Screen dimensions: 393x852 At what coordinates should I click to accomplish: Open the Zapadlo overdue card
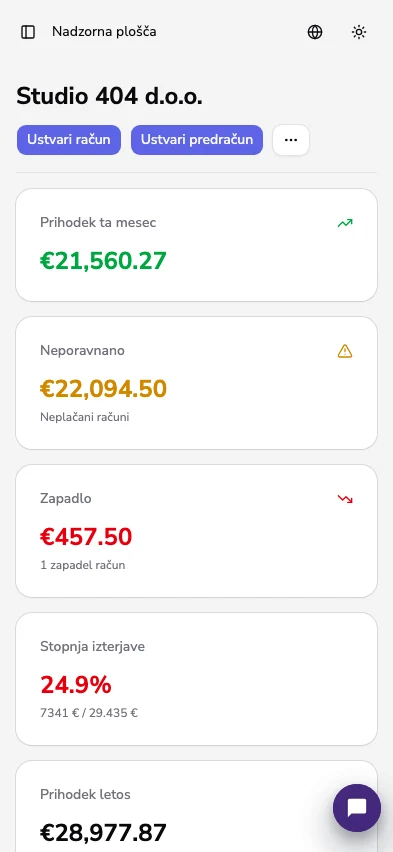196,531
